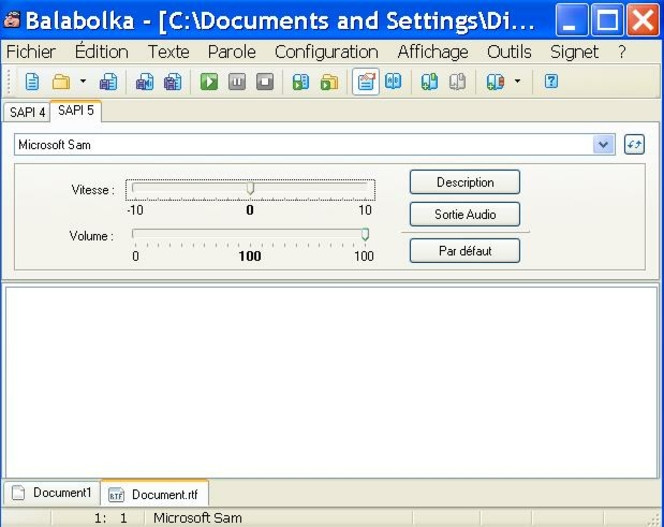Open the Outils menu

click(x=509, y=52)
